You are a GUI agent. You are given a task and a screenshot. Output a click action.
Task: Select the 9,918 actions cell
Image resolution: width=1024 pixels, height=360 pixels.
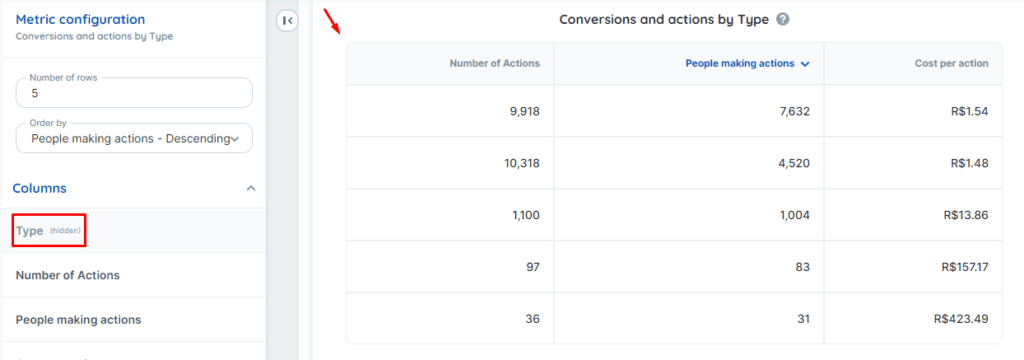pyautogui.click(x=450, y=111)
